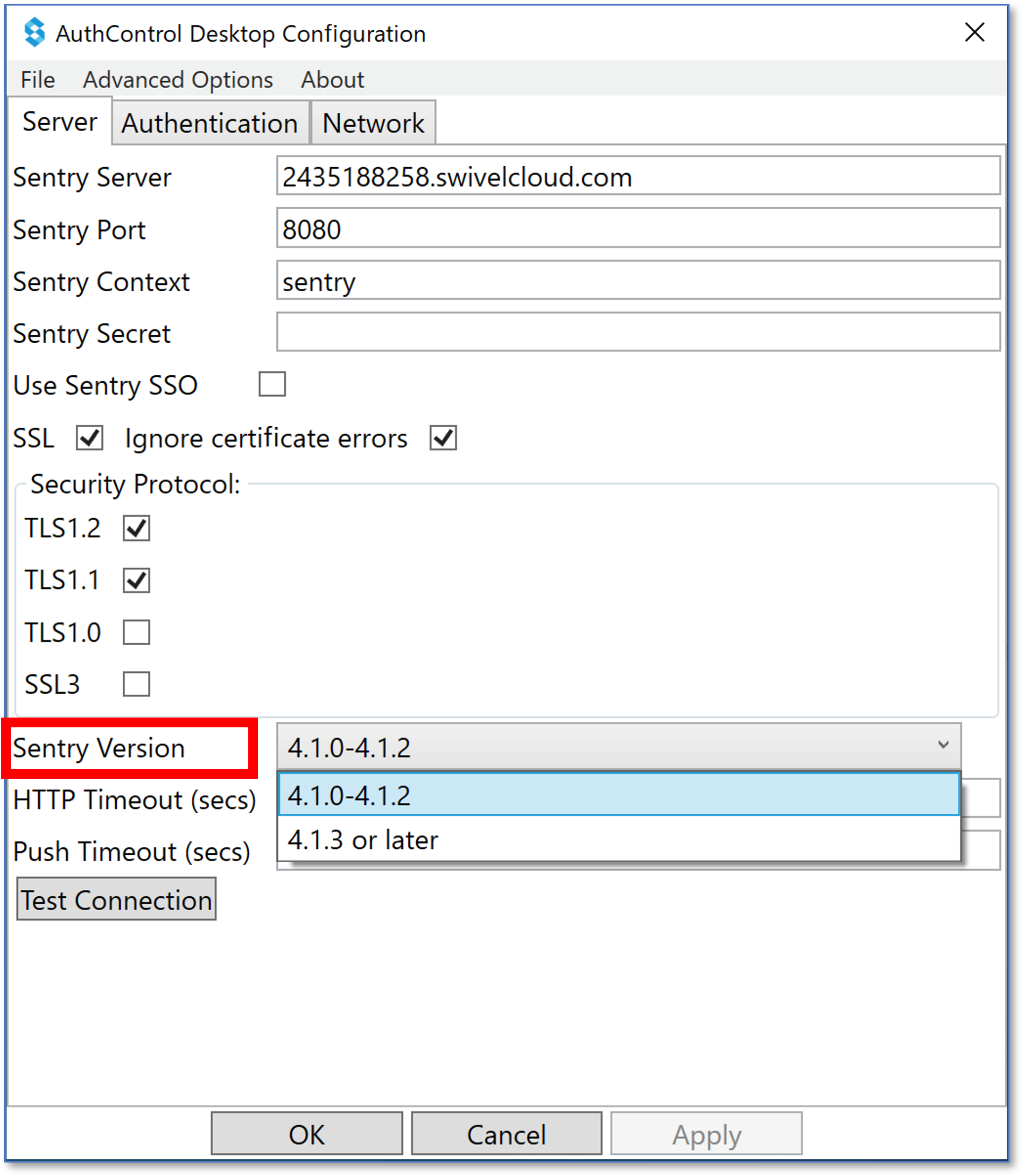This screenshot has width=1023, height=1176.
Task: Switch to the Server tab
Action: [x=59, y=122]
